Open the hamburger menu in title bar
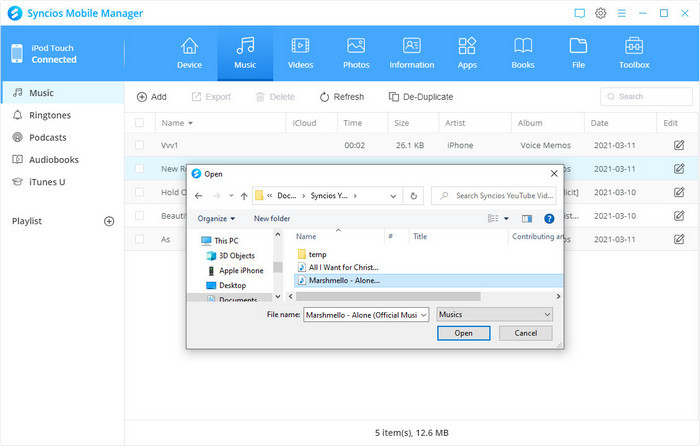The height and width of the screenshot is (446, 700). [621, 13]
